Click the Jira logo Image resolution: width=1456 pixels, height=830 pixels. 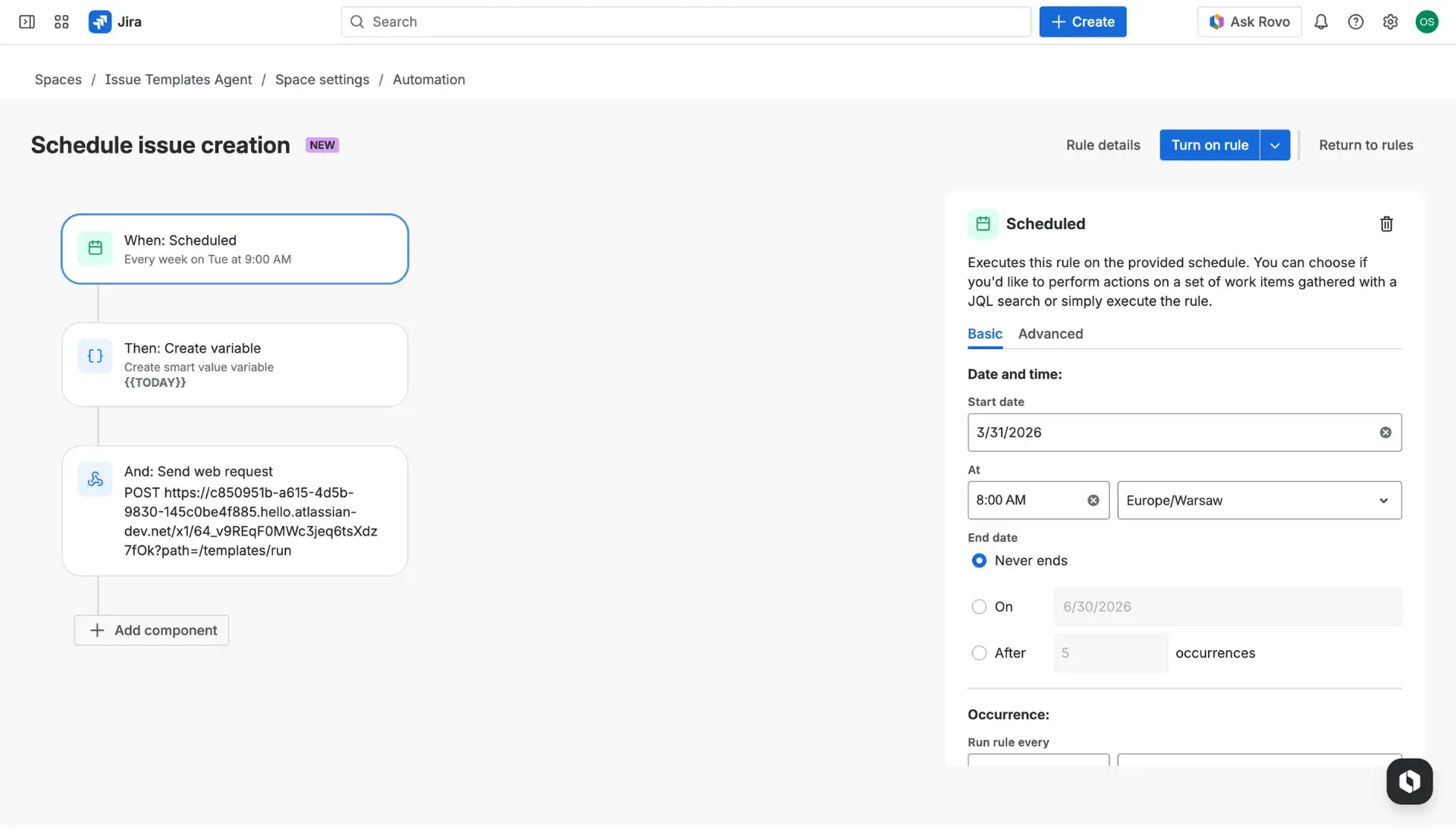point(99,21)
